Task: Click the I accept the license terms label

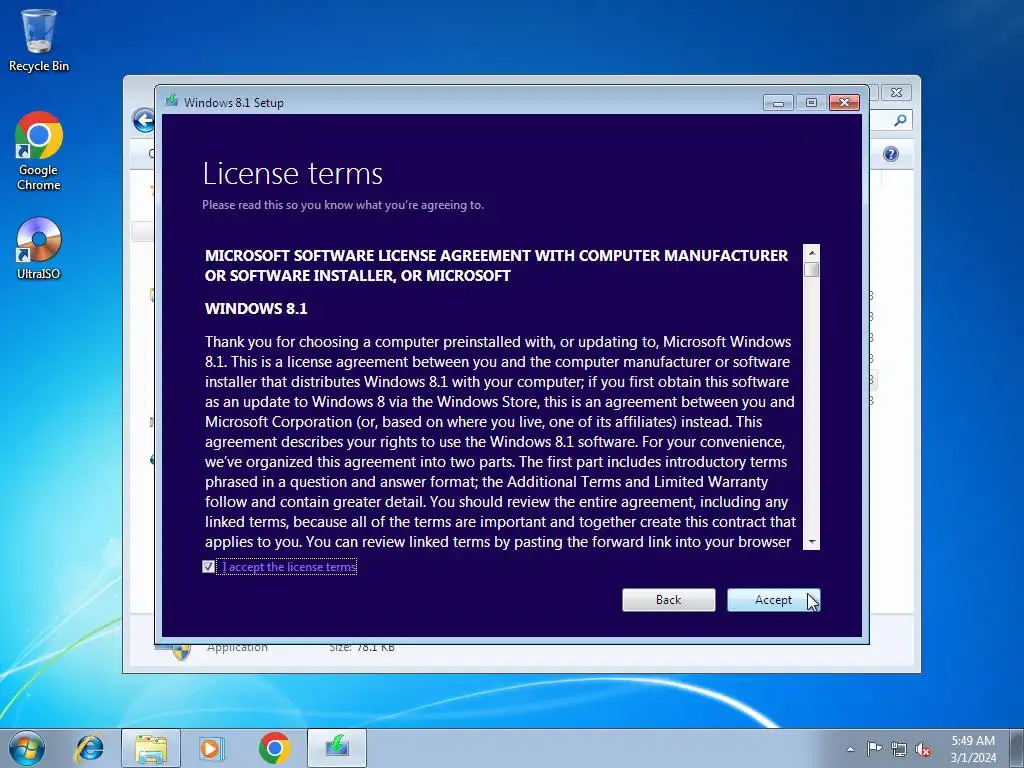Action: 289,567
